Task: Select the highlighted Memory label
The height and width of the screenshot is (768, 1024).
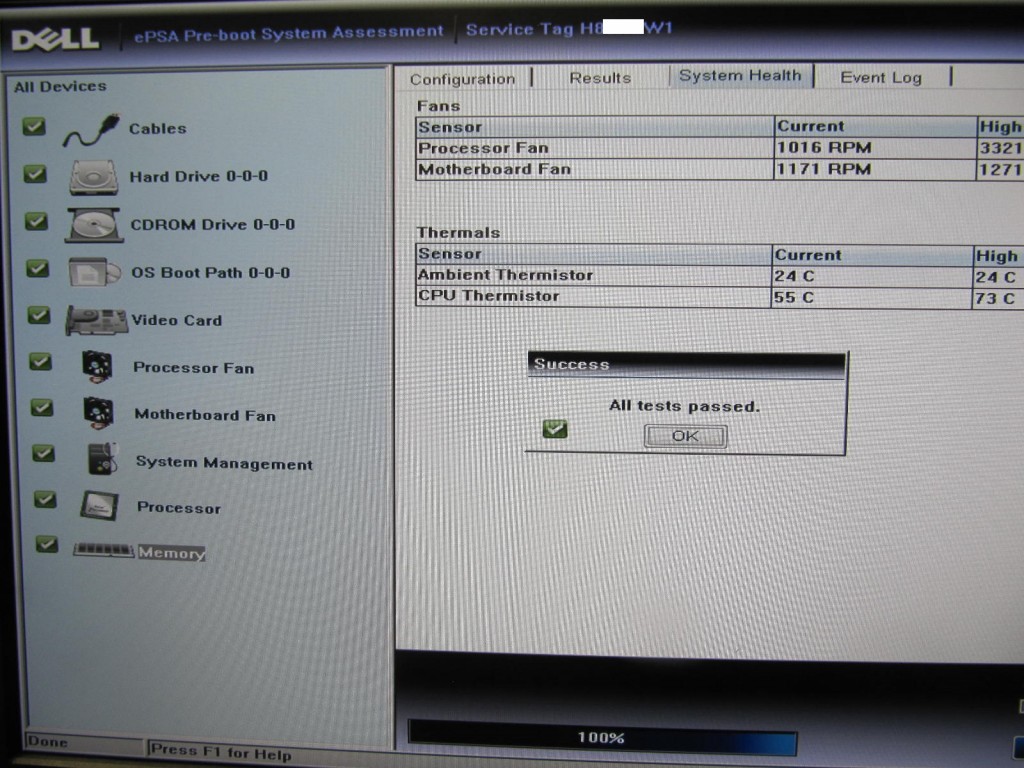Action: click(171, 552)
